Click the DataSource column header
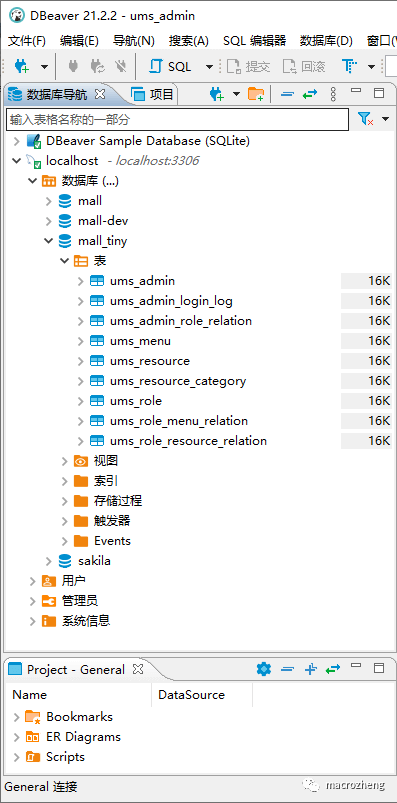Viewport: 397px width, 803px height. click(x=192, y=695)
